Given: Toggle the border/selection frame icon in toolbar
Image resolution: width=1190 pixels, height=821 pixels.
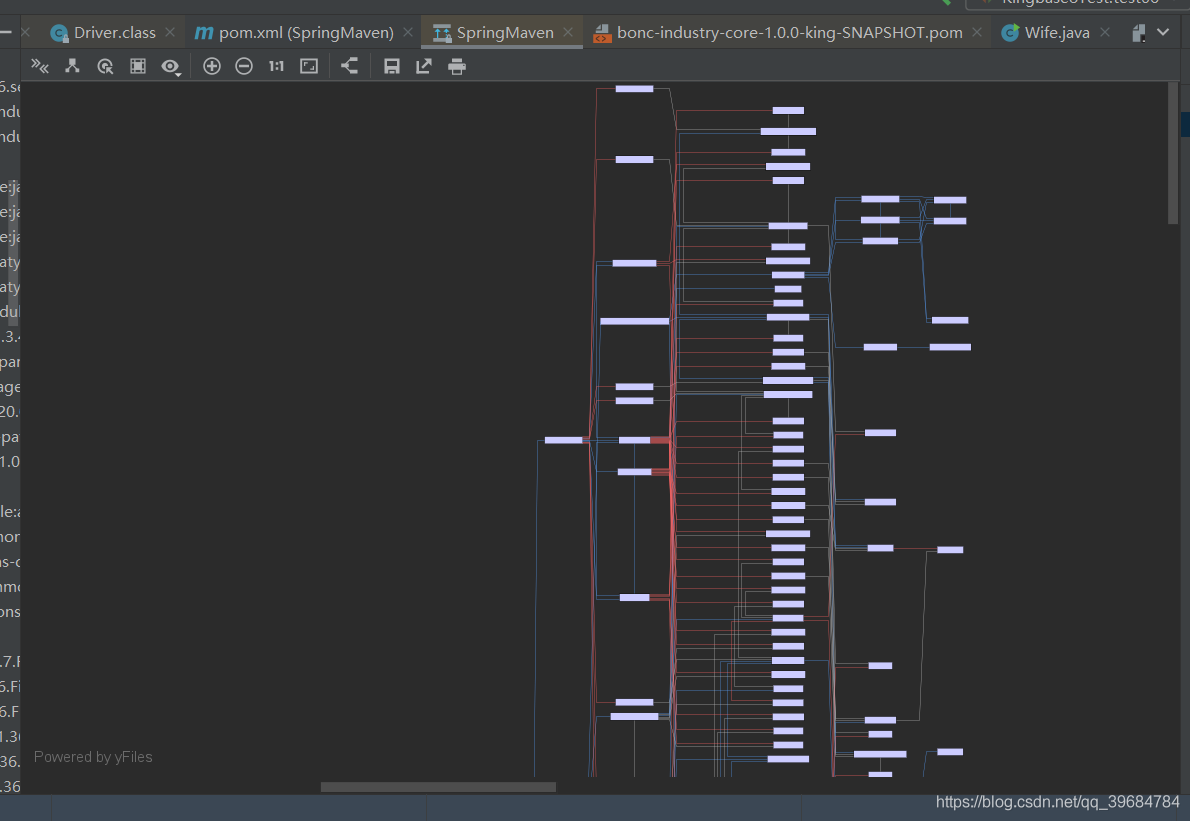Looking at the screenshot, I should [x=138, y=67].
